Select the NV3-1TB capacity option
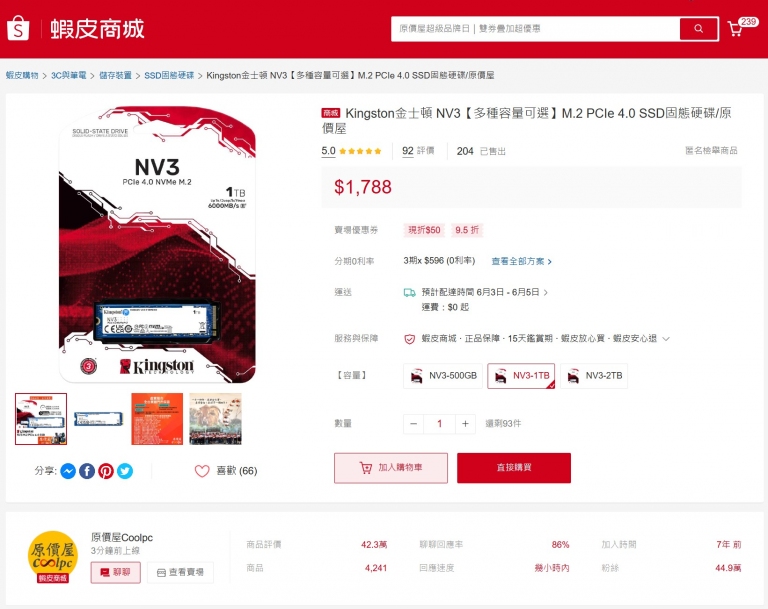The image size is (768, 609). [521, 376]
